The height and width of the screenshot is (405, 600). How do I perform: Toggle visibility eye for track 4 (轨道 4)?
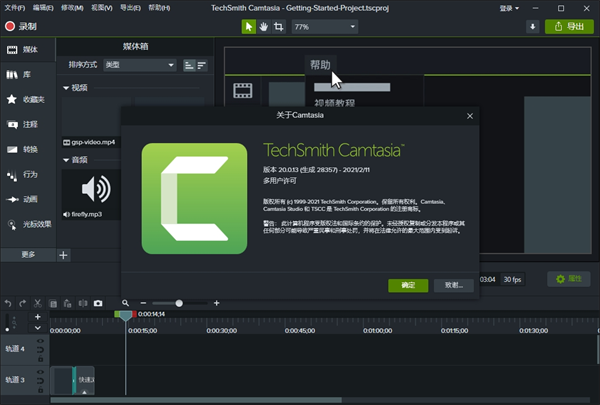pyautogui.click(x=41, y=342)
